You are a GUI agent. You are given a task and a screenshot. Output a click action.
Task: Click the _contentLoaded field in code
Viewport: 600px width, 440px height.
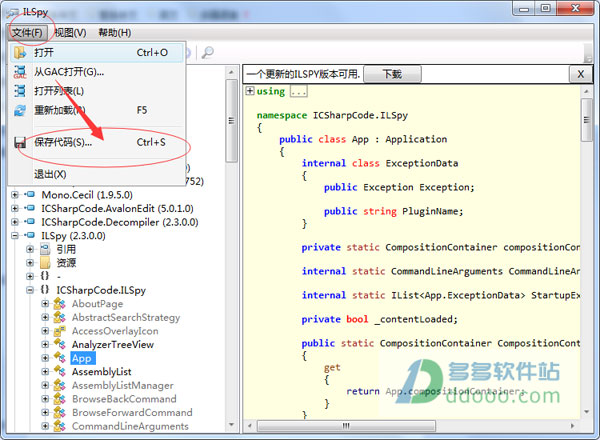coord(415,319)
